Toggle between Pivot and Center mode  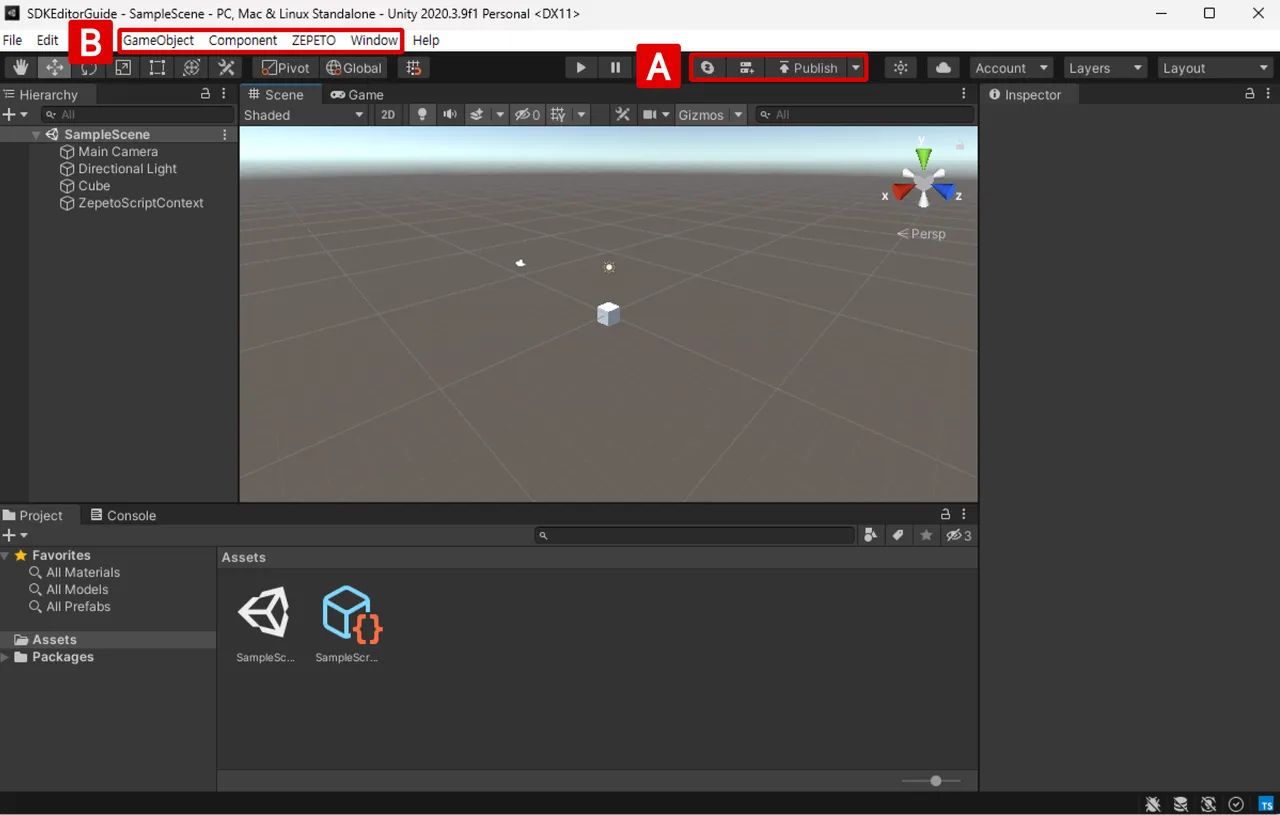click(x=284, y=67)
